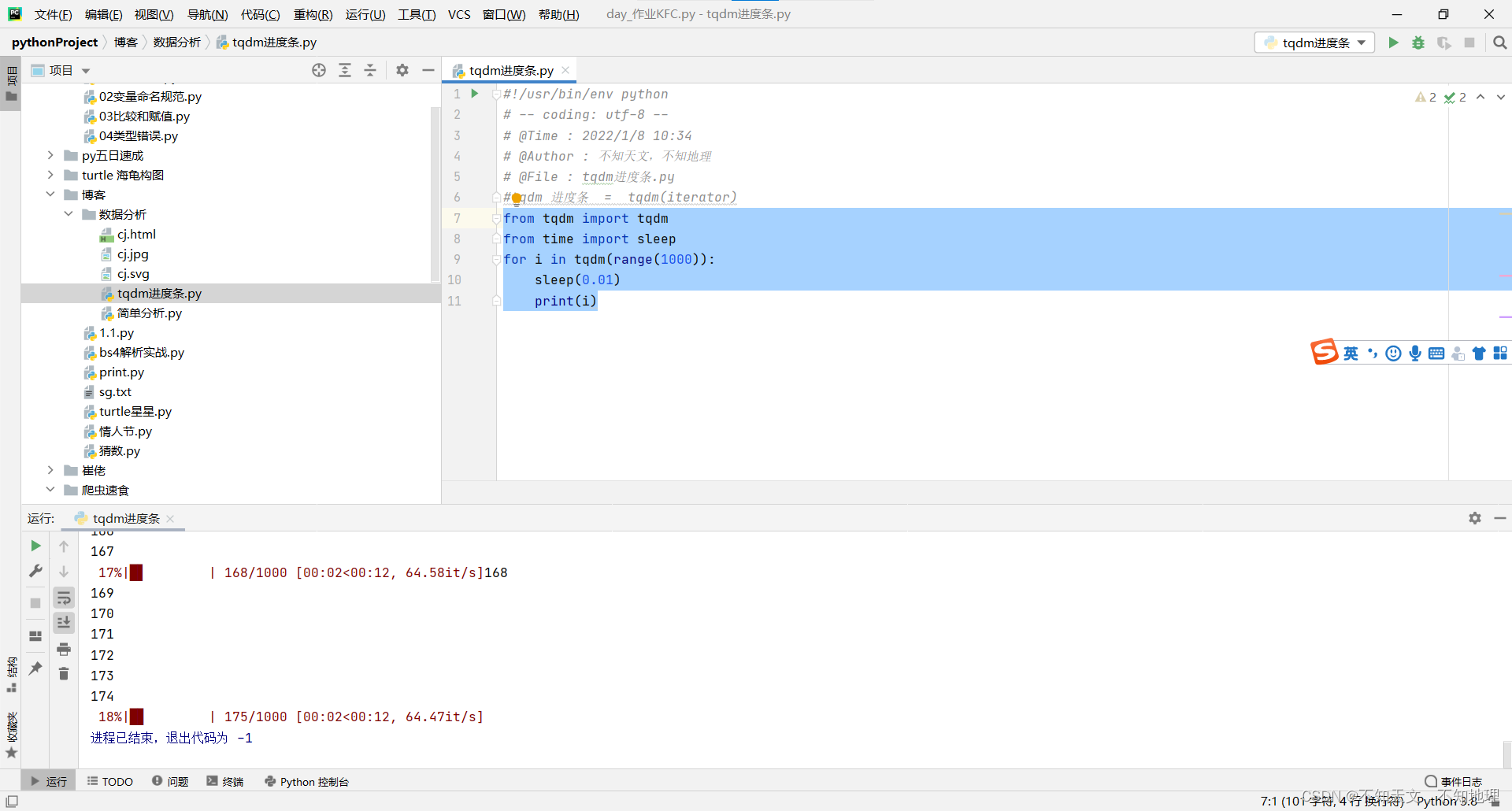Hide the run tool window

(x=1500, y=518)
